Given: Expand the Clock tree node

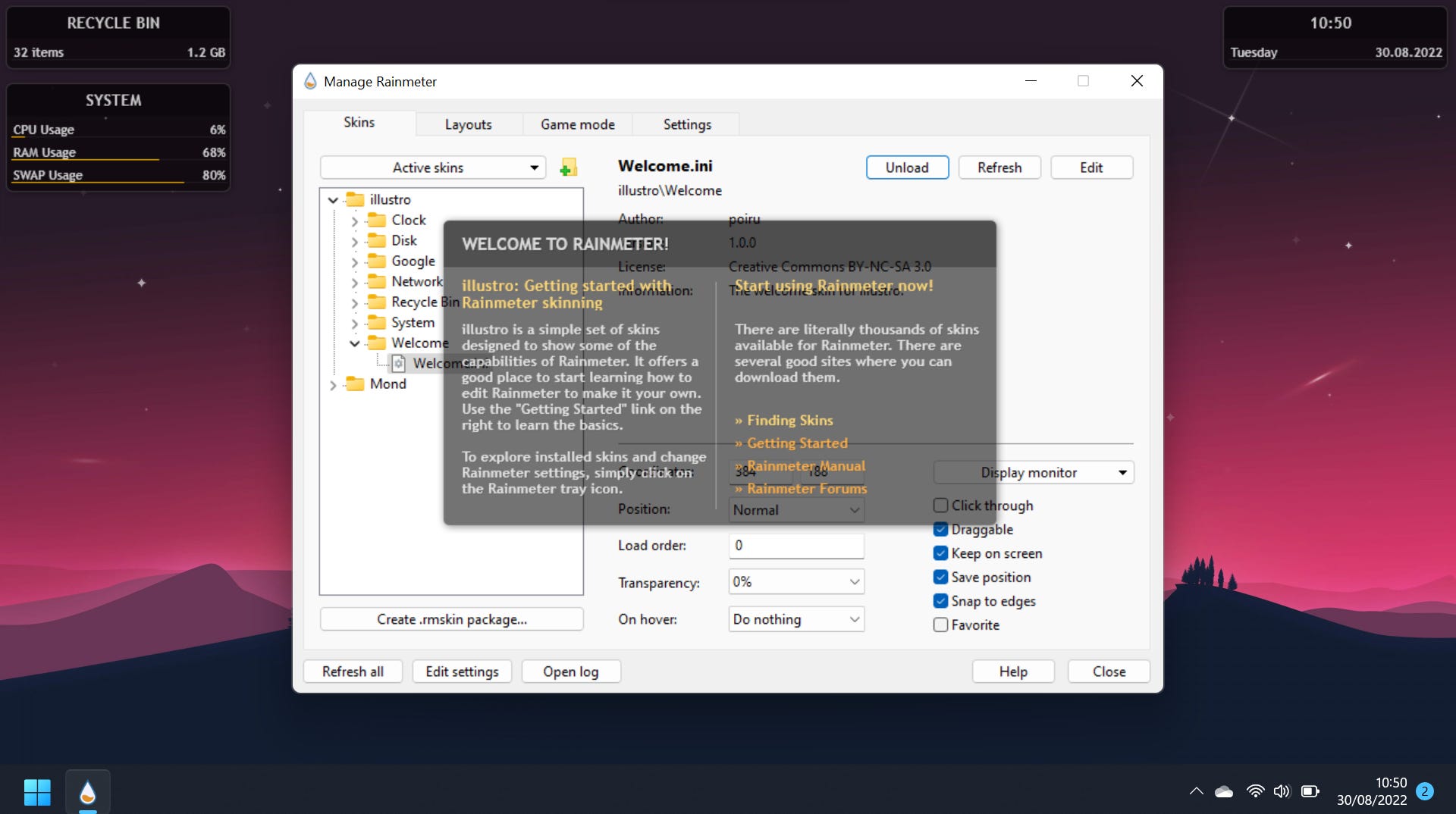Looking at the screenshot, I should (354, 221).
